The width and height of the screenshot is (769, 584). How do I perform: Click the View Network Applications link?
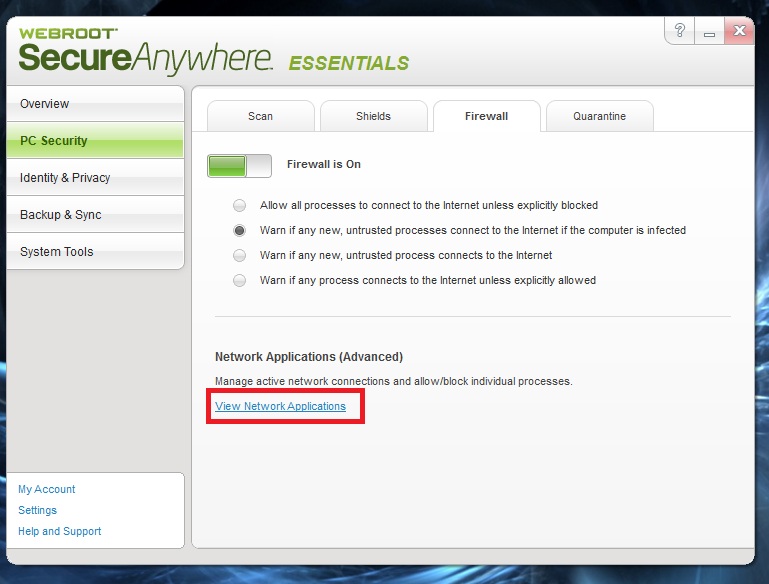[281, 406]
